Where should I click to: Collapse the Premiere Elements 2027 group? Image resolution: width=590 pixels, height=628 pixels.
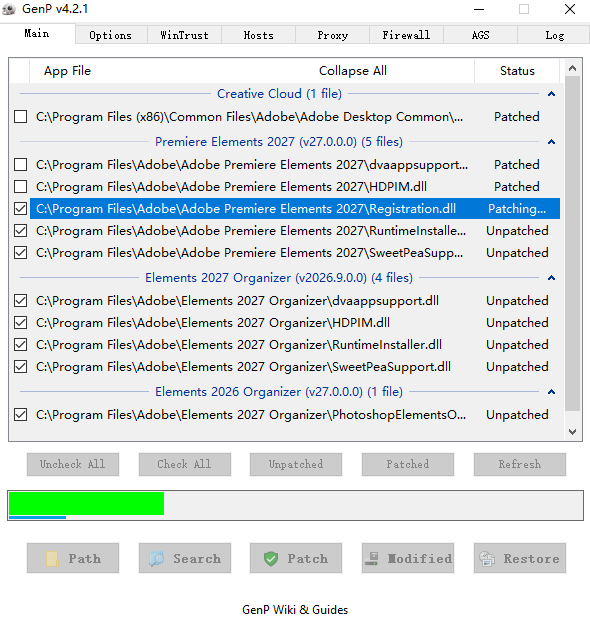552,142
